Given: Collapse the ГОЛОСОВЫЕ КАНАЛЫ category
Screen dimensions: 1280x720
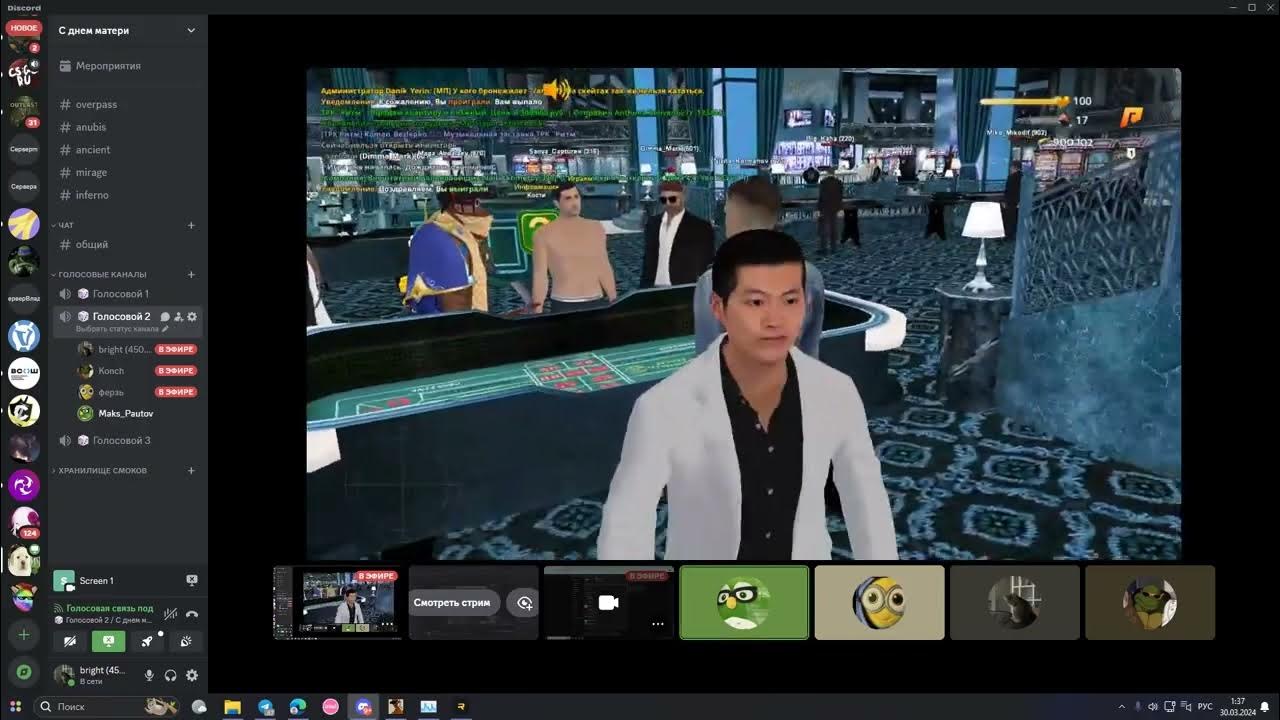Looking at the screenshot, I should (102, 274).
